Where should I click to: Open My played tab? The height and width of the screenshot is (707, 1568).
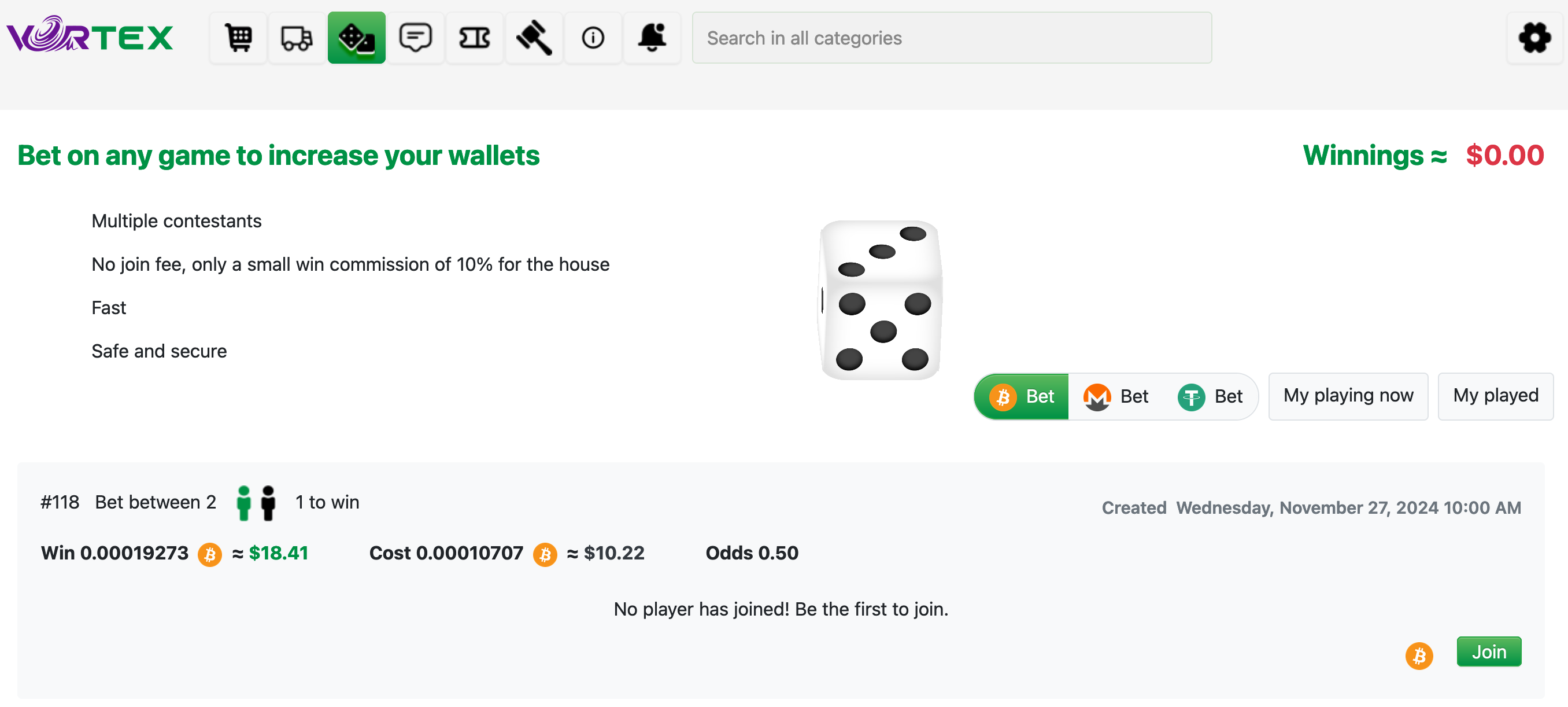[x=1495, y=395]
